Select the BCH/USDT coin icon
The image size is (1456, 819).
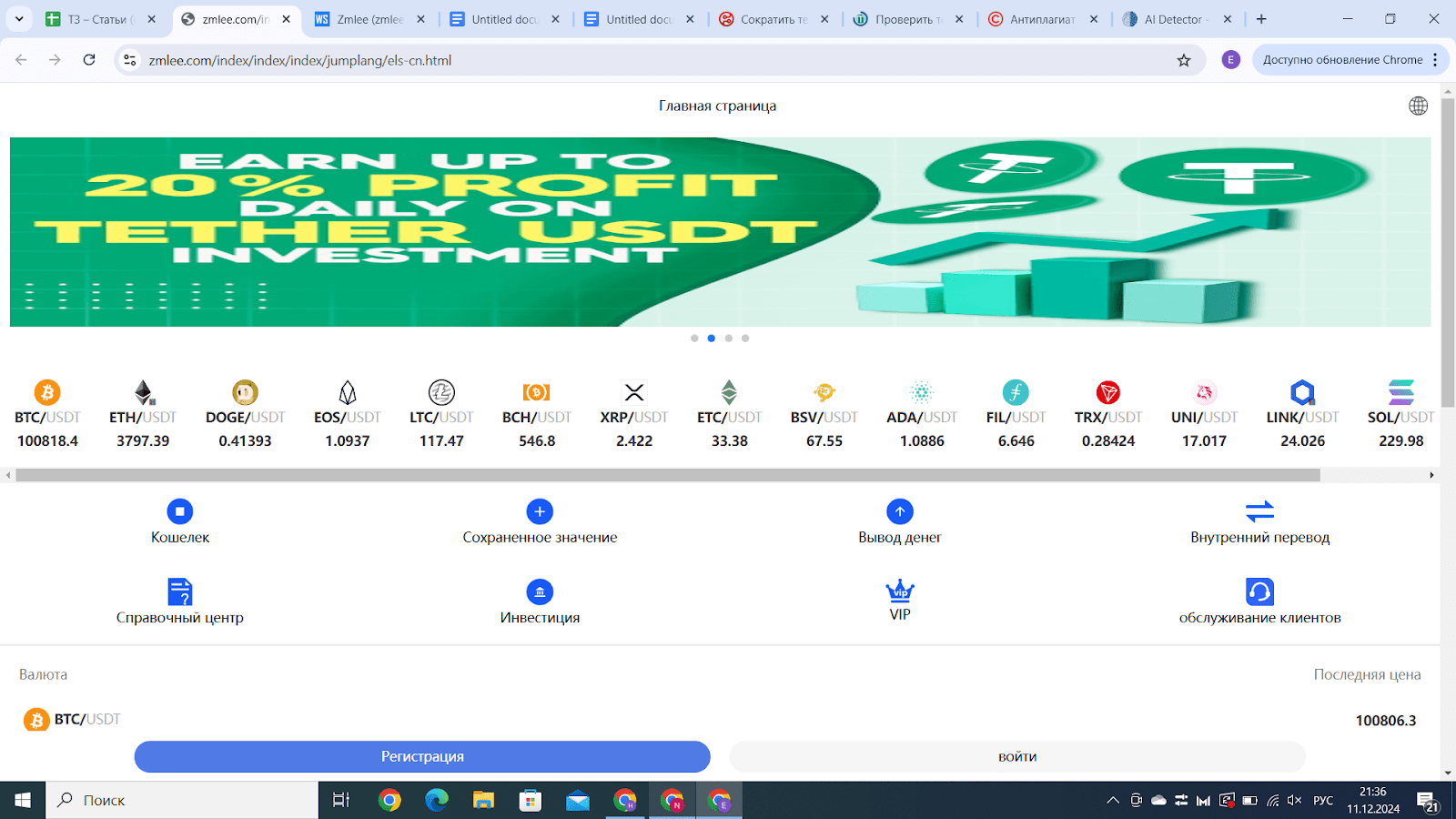pos(537,392)
